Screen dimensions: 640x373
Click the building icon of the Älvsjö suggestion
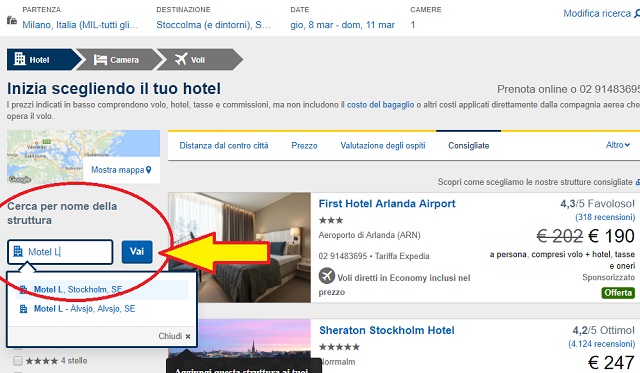tap(24, 309)
